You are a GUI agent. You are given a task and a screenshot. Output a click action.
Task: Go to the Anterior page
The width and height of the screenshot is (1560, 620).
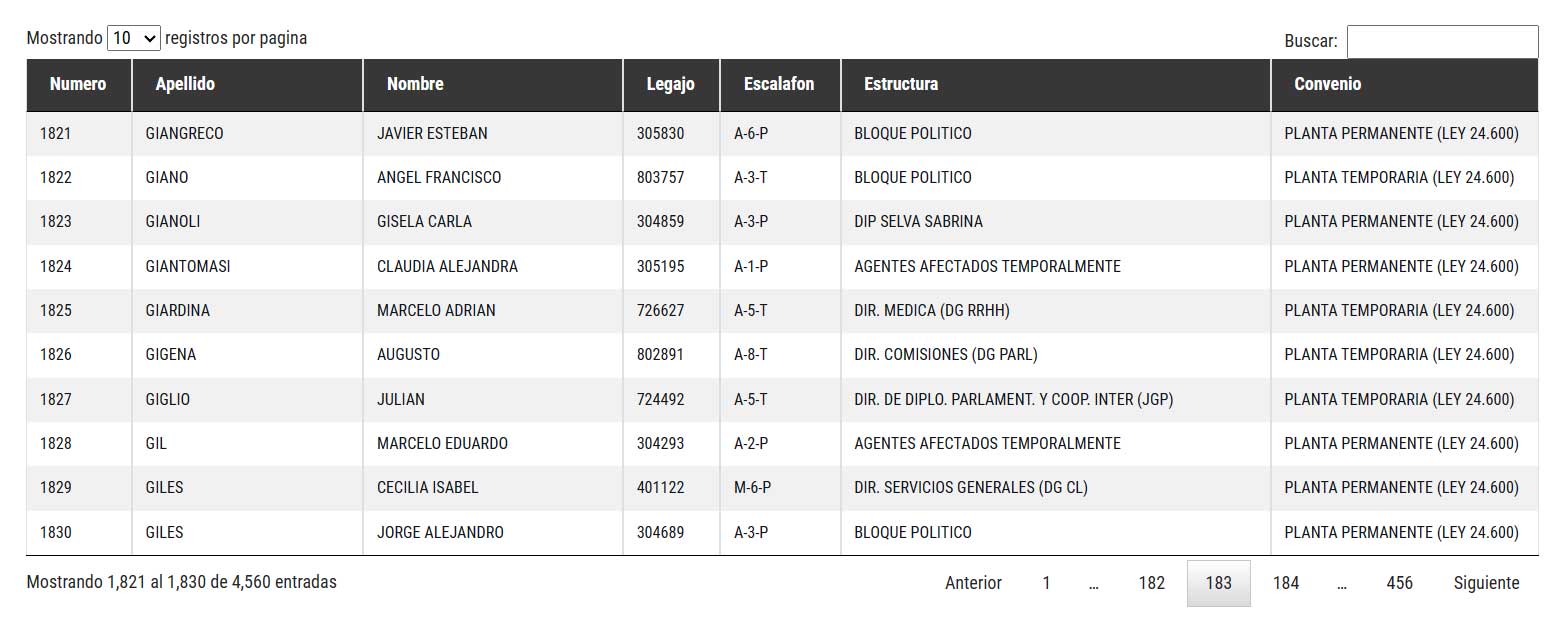[x=973, y=583]
